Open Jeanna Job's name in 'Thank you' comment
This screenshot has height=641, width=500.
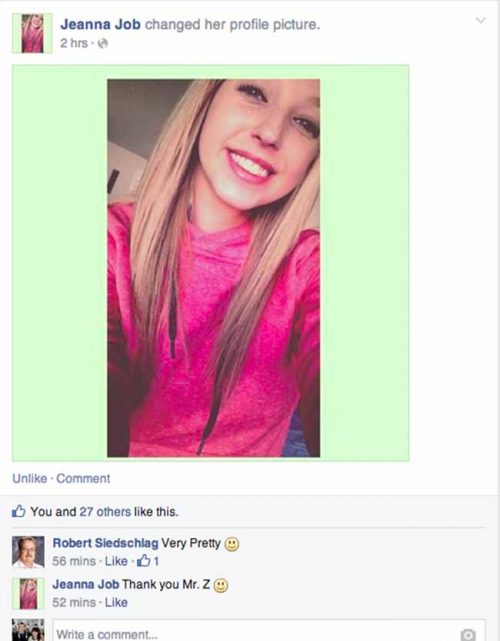point(86,585)
